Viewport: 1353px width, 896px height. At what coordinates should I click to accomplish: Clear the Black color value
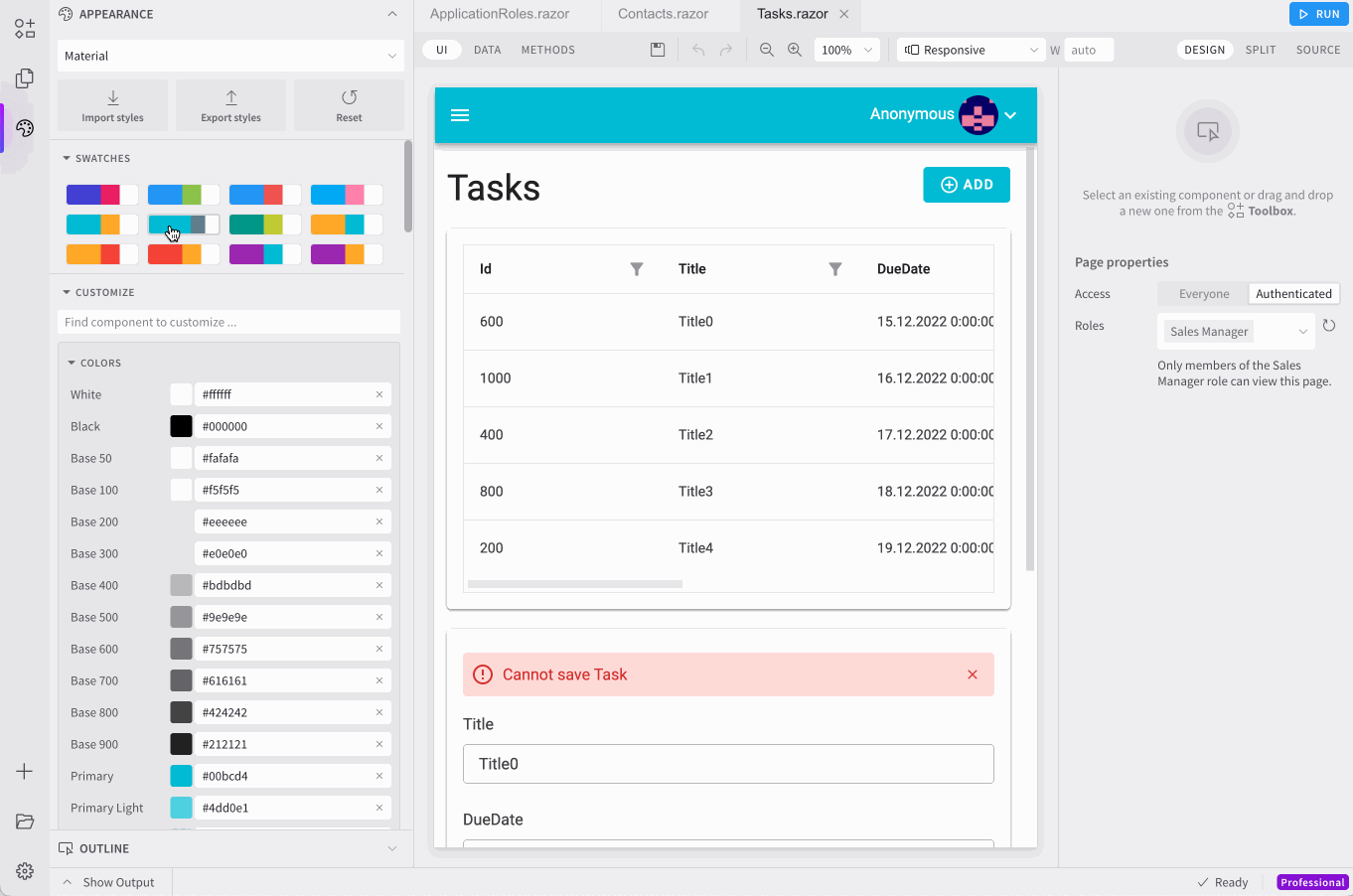tap(379, 426)
